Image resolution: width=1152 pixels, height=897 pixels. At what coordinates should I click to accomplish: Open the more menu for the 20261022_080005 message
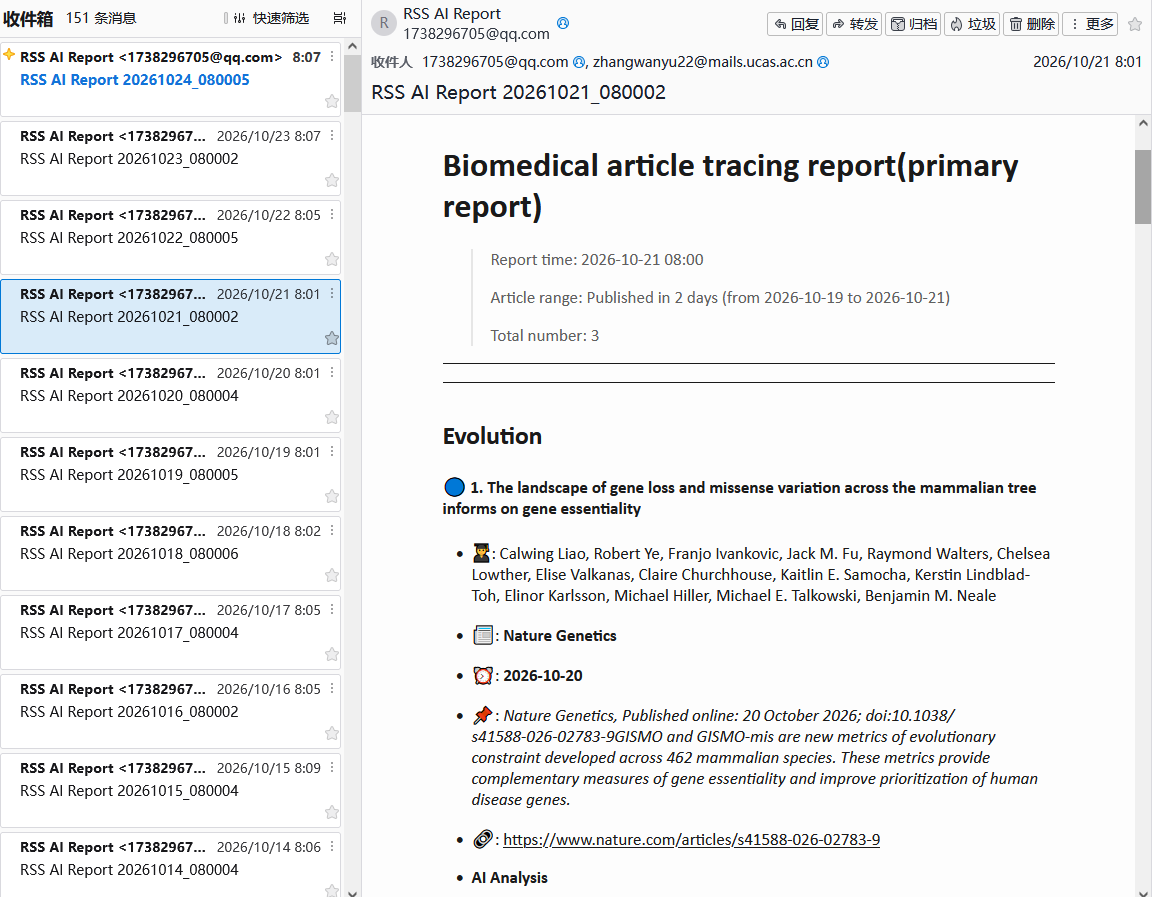click(x=332, y=215)
